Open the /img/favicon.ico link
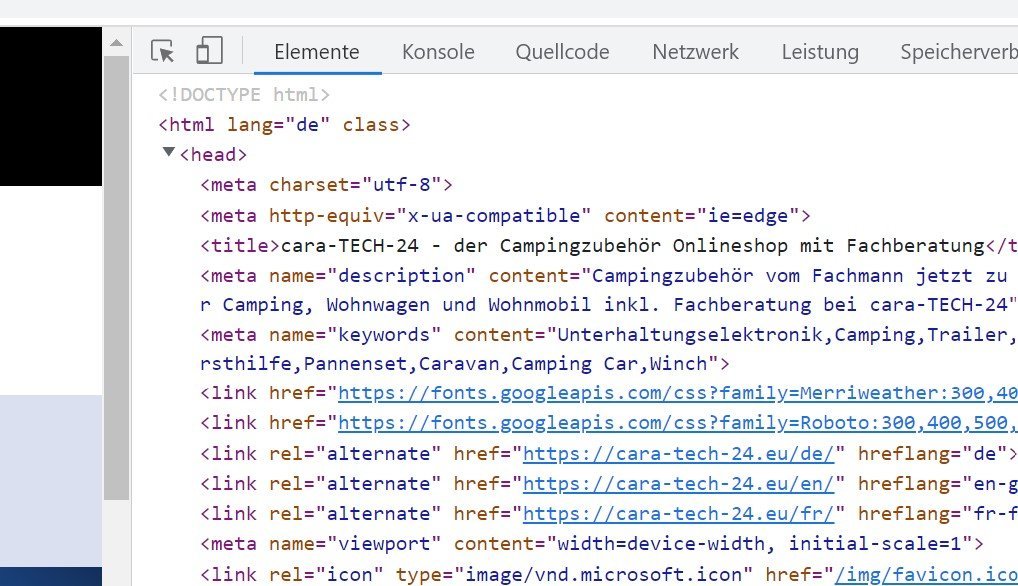The height and width of the screenshot is (586, 1018). pyautogui.click(x=926, y=574)
